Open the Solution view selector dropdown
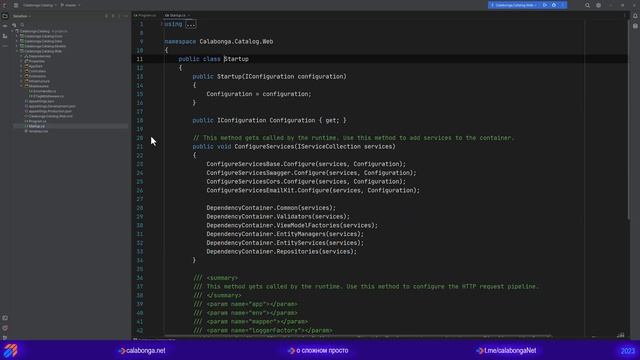Screen dimensions: 640x360 click(x=22, y=16)
